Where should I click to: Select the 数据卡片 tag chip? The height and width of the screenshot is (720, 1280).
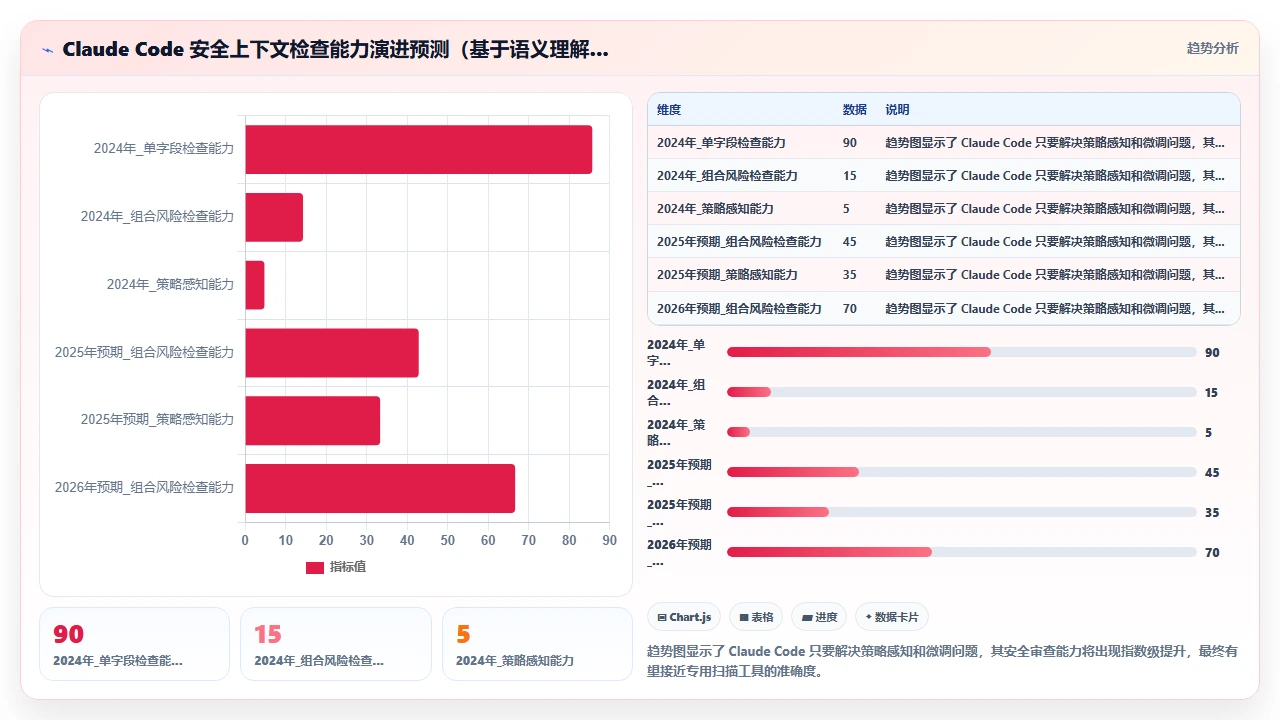tap(891, 617)
